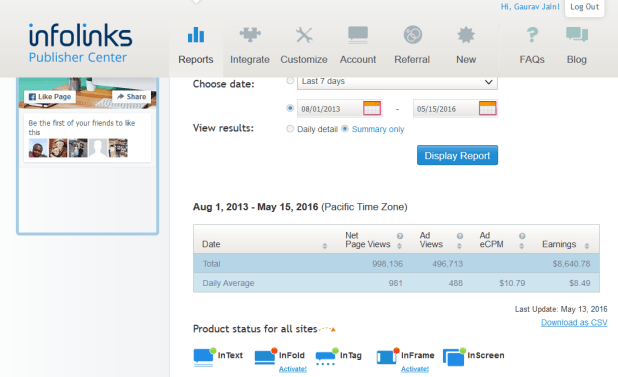Viewport: 618px width, 377px height.
Task: Click the Daily Average eCPM $10.79 cell
Action: click(x=512, y=283)
